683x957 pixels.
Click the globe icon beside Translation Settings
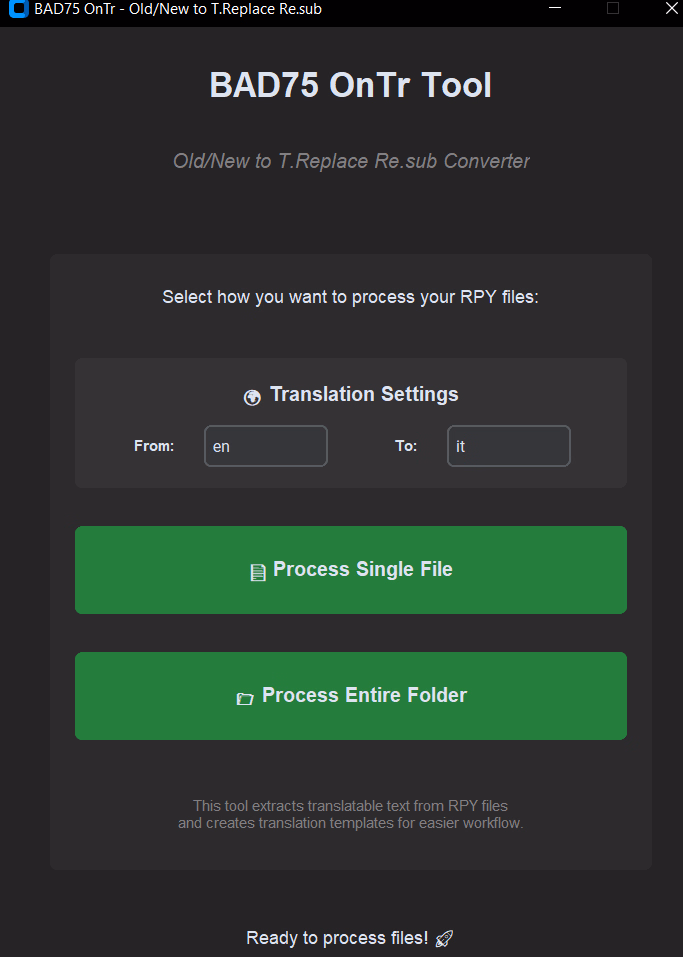[252, 397]
